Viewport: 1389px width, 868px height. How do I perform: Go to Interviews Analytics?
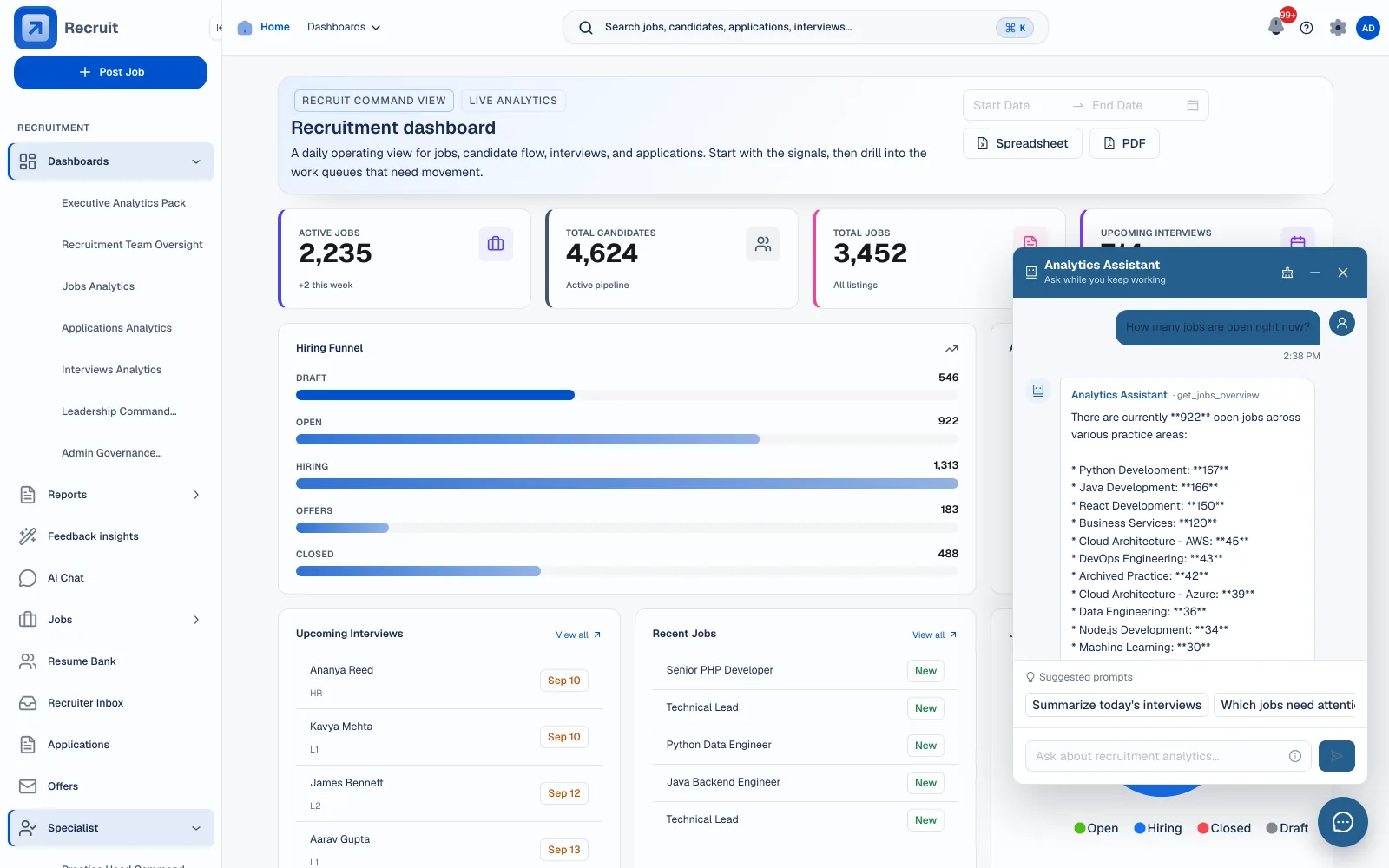click(x=111, y=370)
